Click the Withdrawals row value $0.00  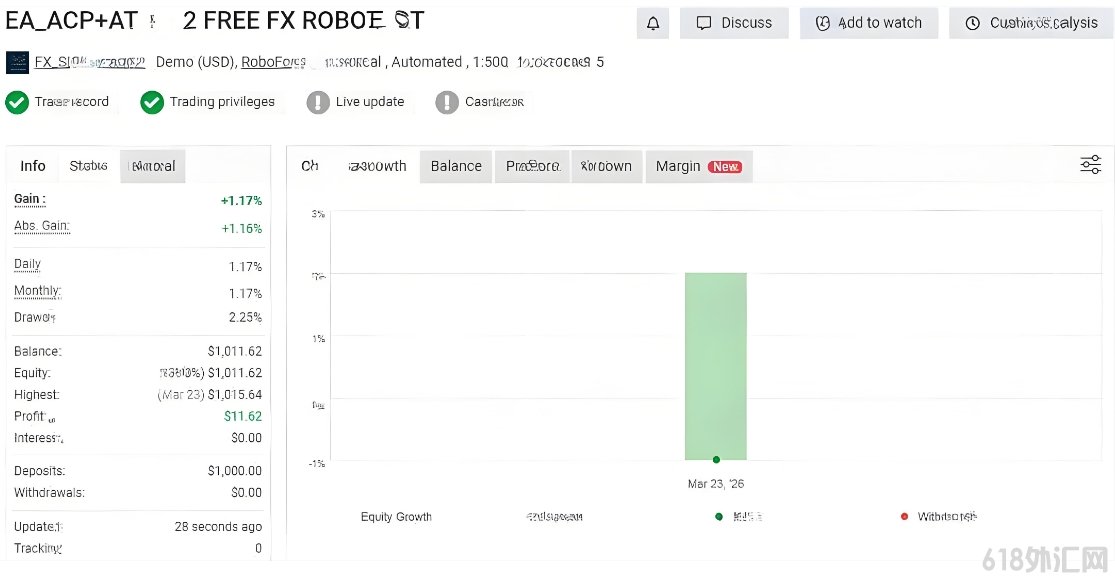coord(246,492)
